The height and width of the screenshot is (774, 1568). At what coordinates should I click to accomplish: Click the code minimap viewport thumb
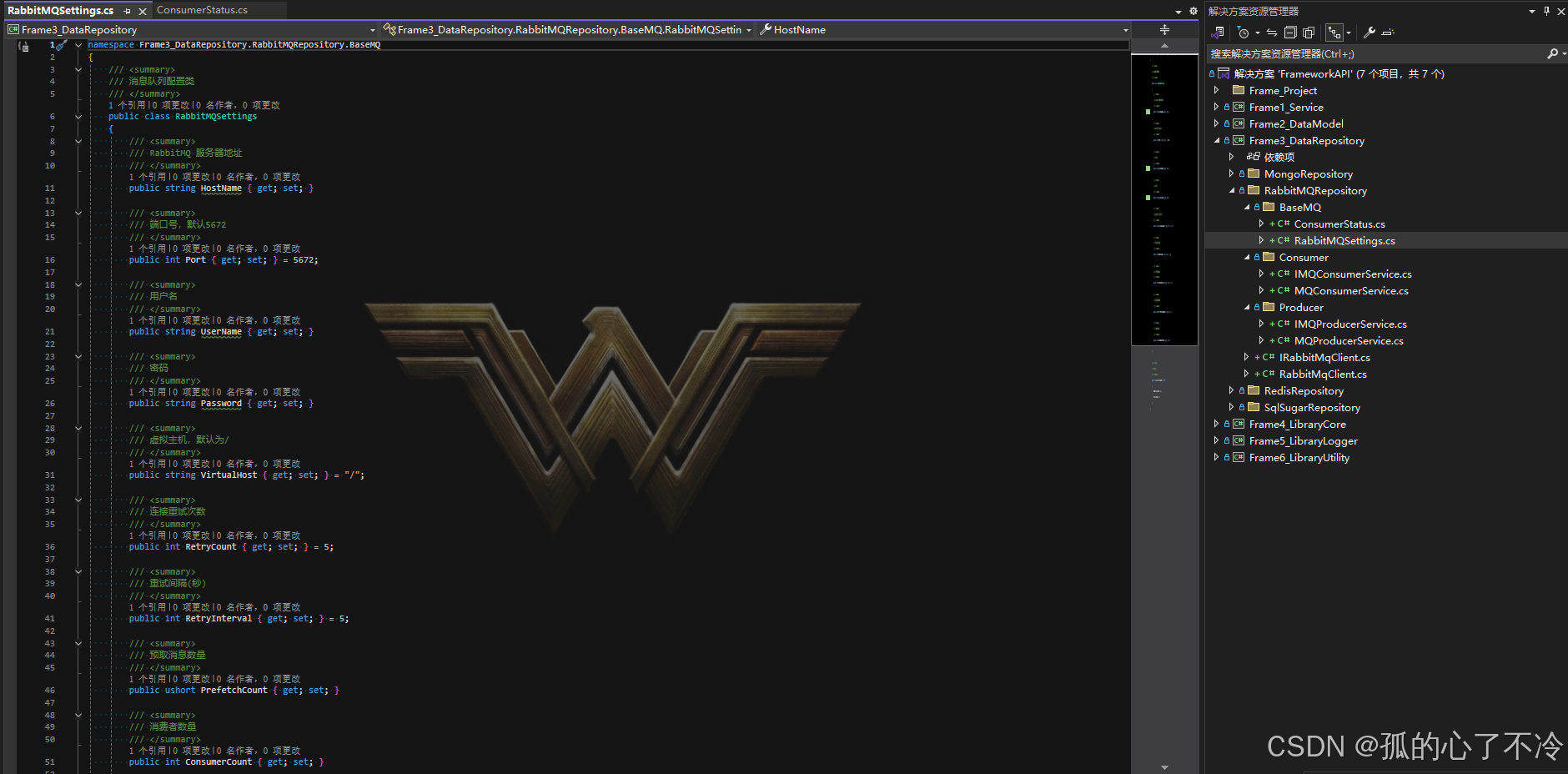(x=1164, y=199)
